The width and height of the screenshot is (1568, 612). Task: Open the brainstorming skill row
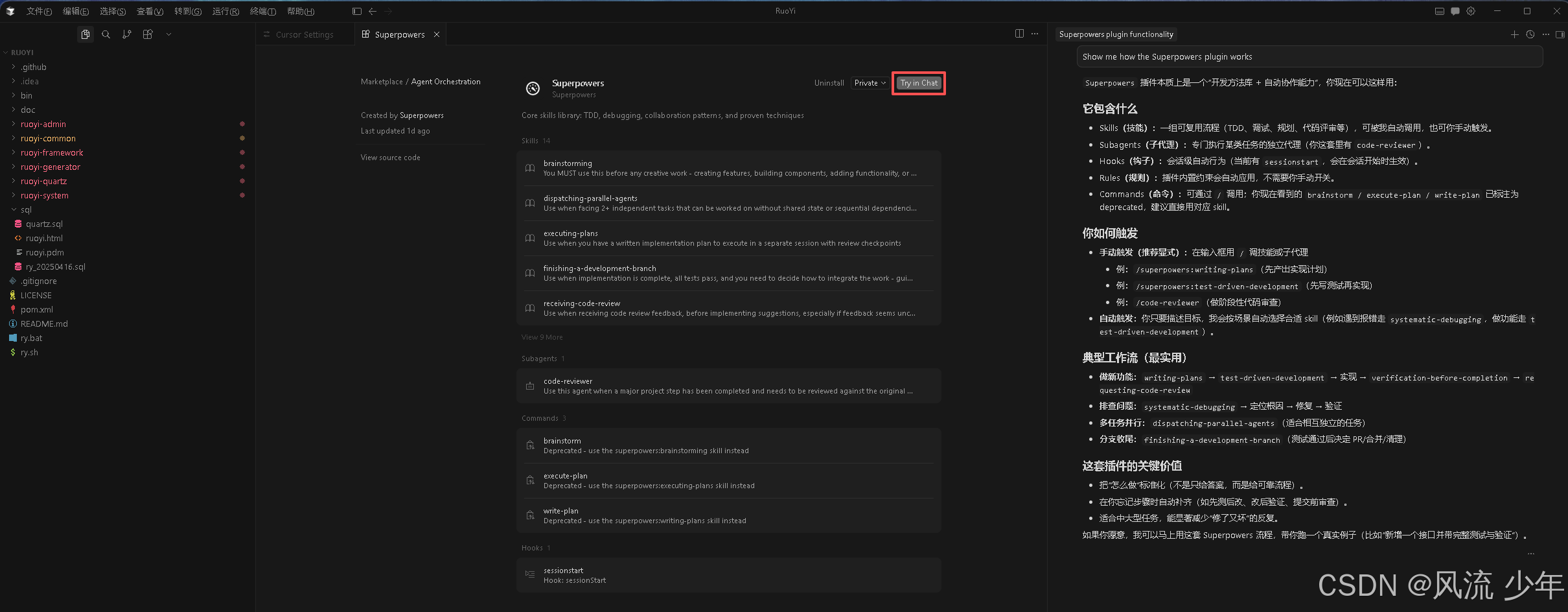[729, 168]
